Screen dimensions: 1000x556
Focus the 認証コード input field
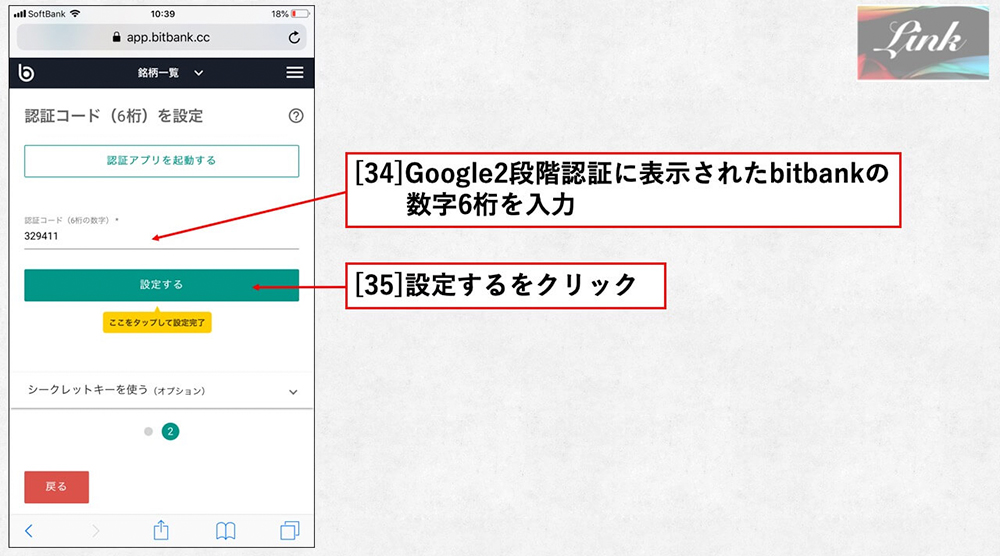click(161, 237)
